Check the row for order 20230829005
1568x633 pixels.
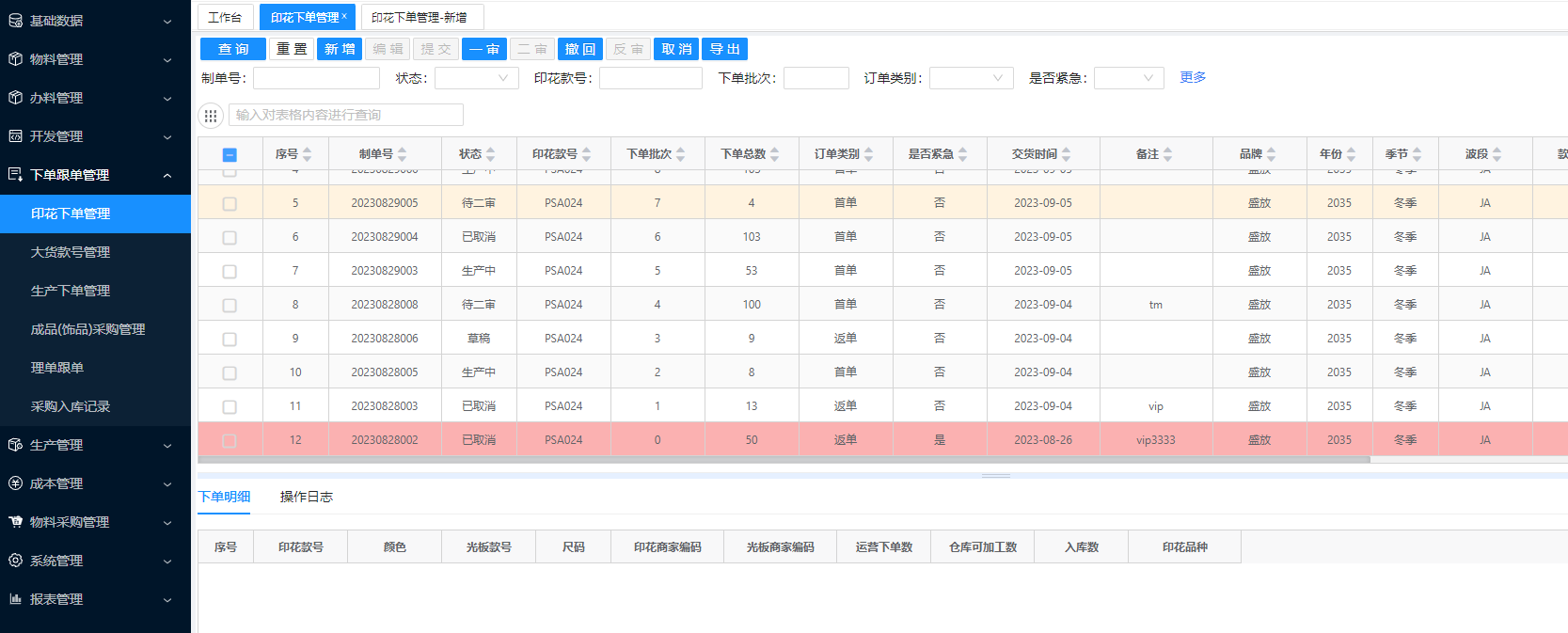[230, 204]
